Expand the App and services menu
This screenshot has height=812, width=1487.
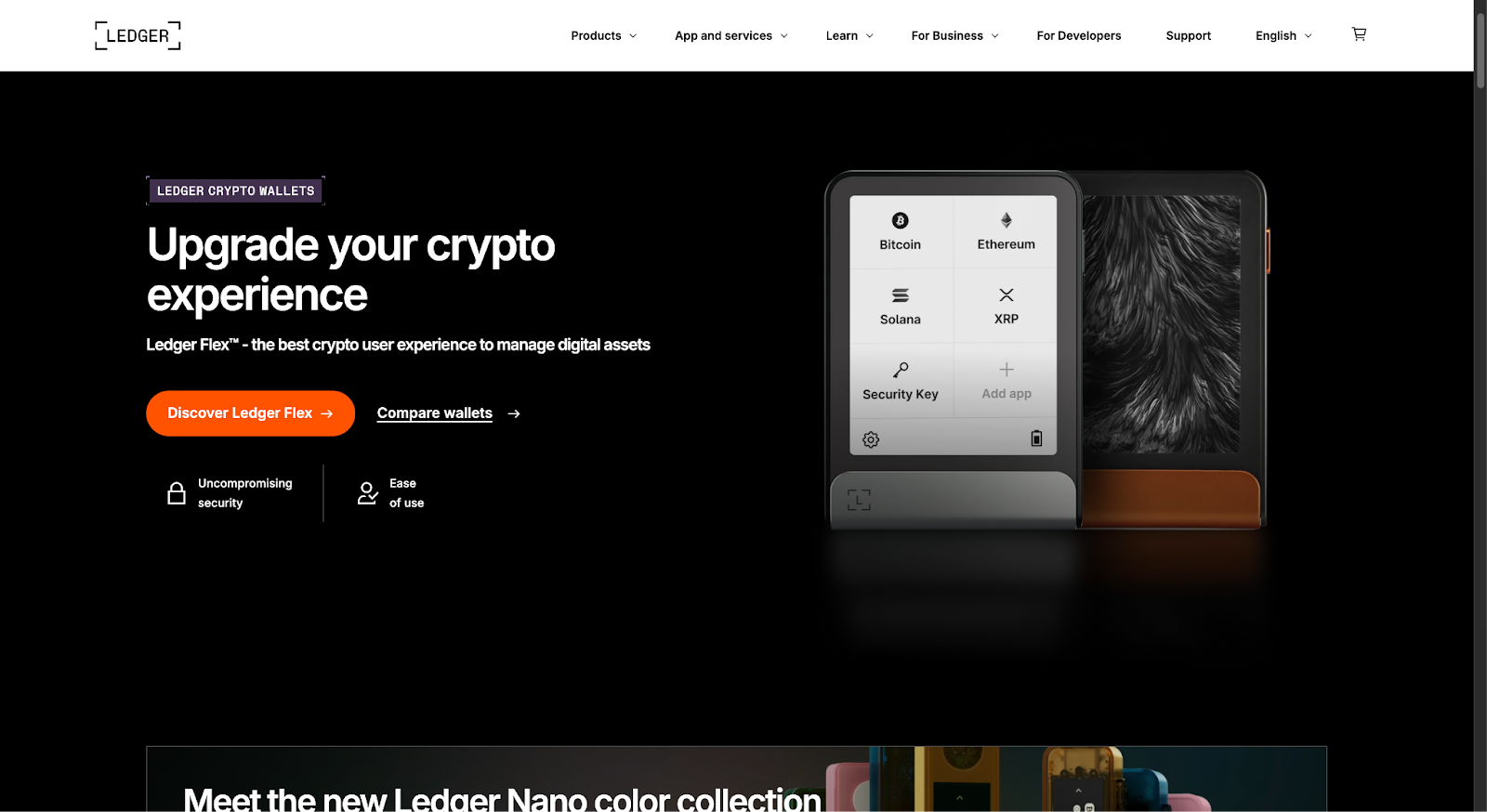[x=731, y=35]
